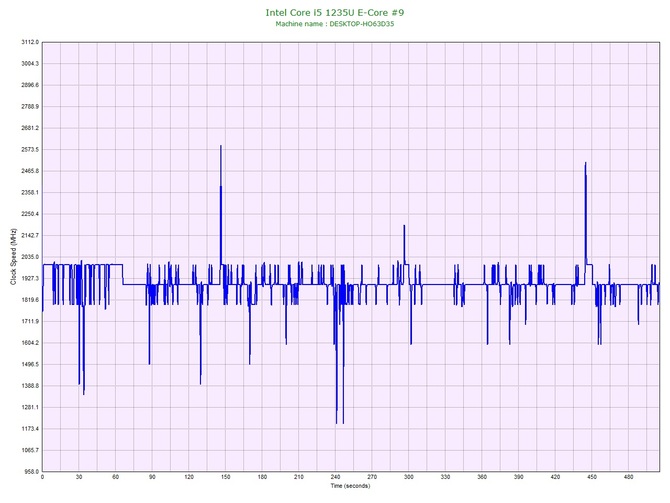Click the 958.0 y-axis value
Screen dimensions: 670x503
click(31, 472)
